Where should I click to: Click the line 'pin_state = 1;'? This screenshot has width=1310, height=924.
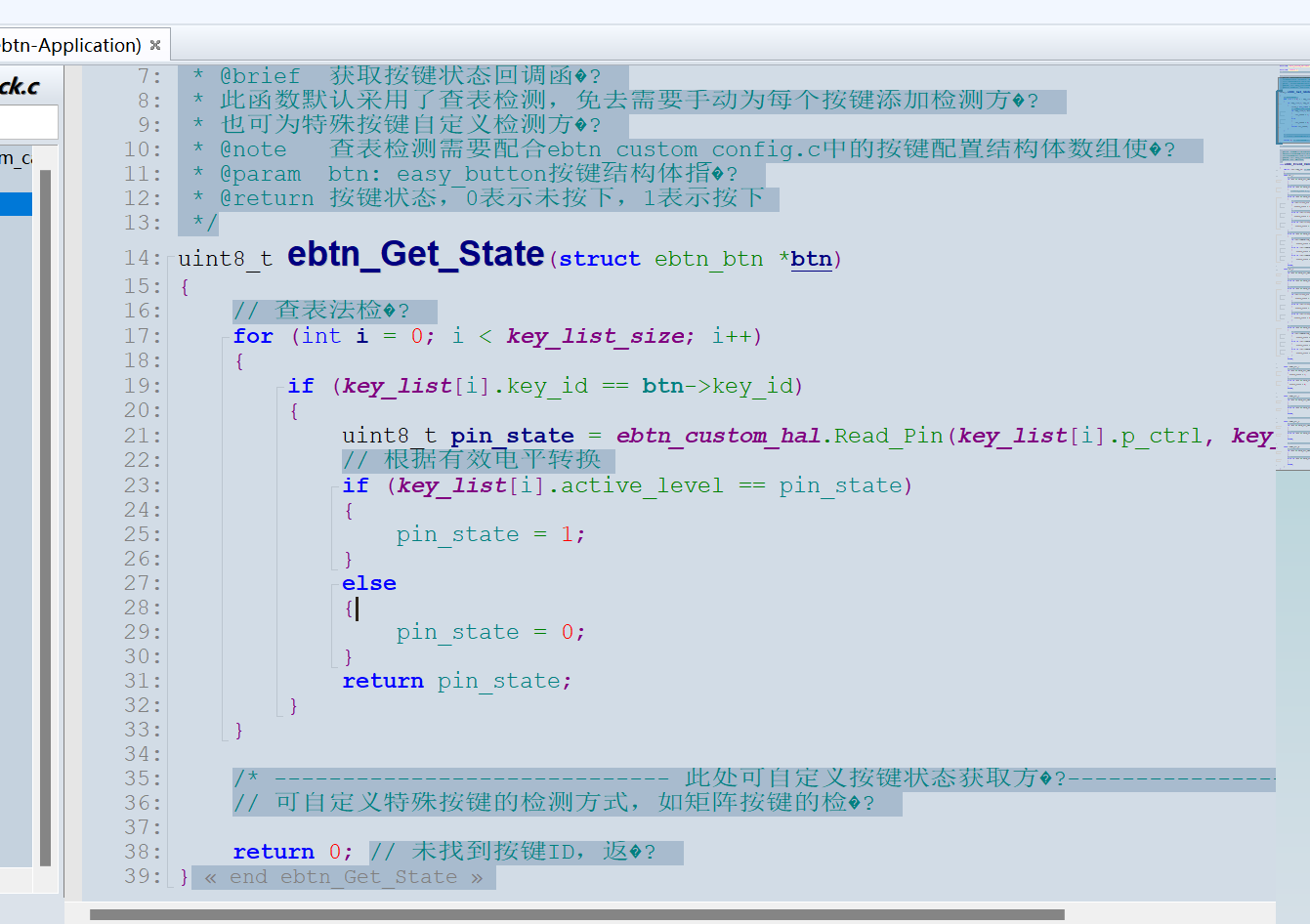(490, 534)
